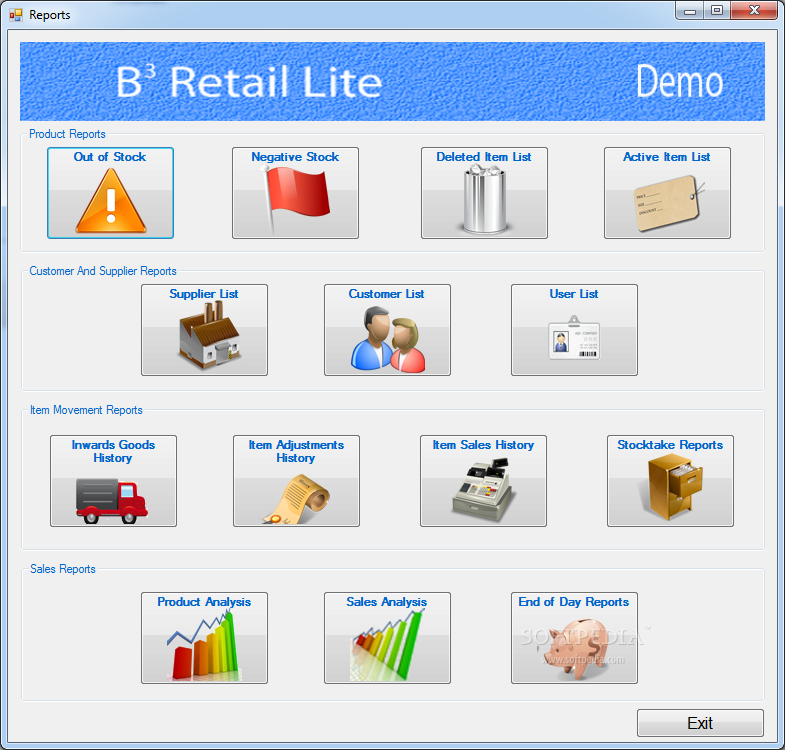
Task: Open the Supplier List factory icon
Action: (x=204, y=330)
